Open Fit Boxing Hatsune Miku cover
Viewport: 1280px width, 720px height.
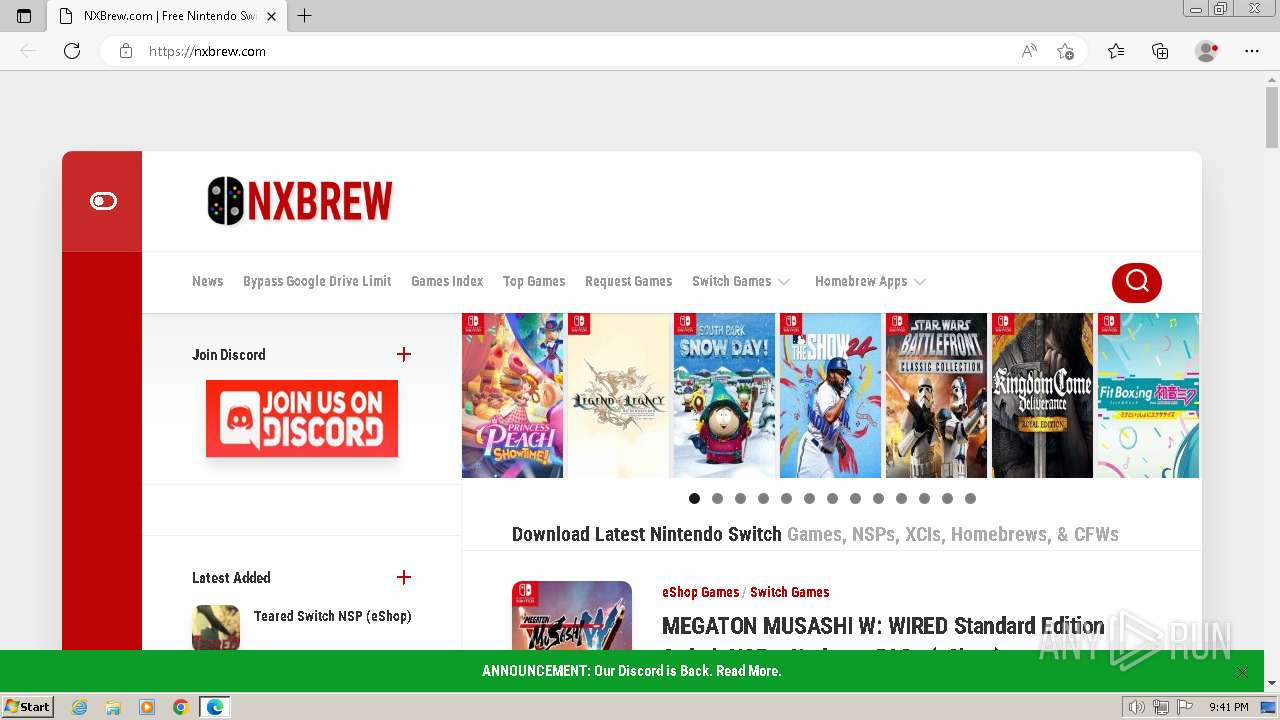1149,395
